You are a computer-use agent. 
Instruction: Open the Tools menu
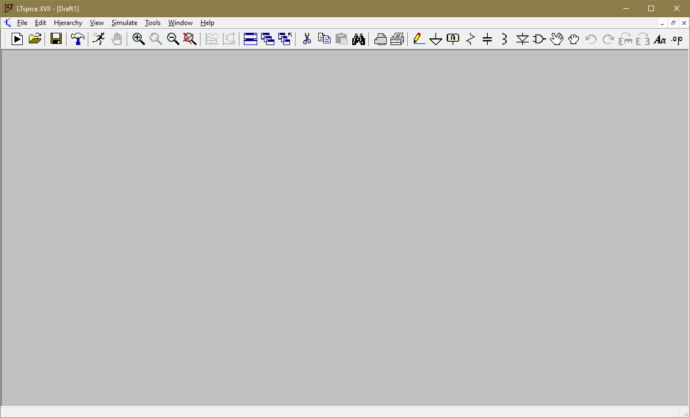(152, 22)
